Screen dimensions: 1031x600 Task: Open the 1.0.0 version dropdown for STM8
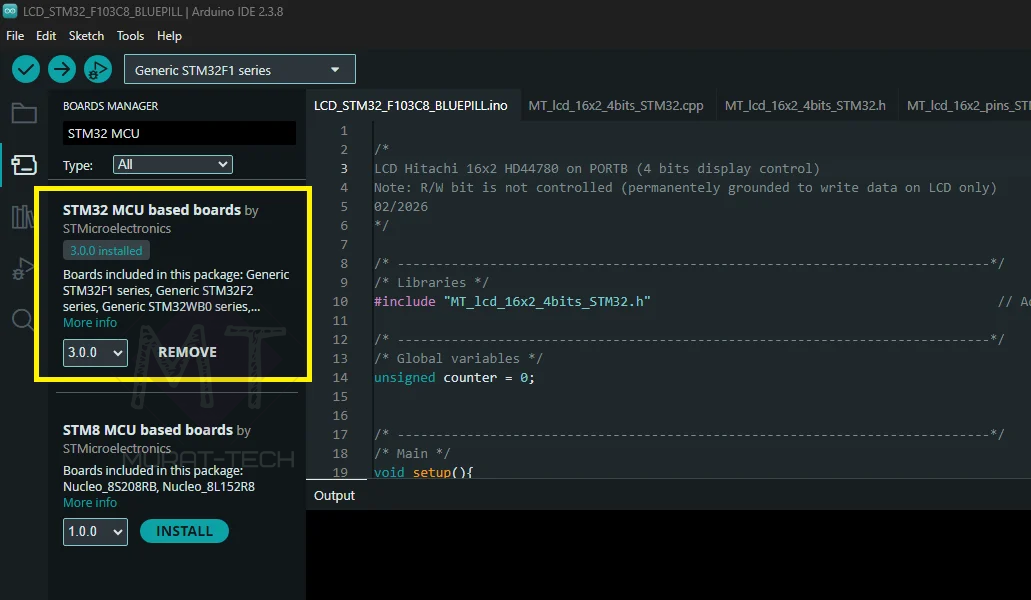95,532
